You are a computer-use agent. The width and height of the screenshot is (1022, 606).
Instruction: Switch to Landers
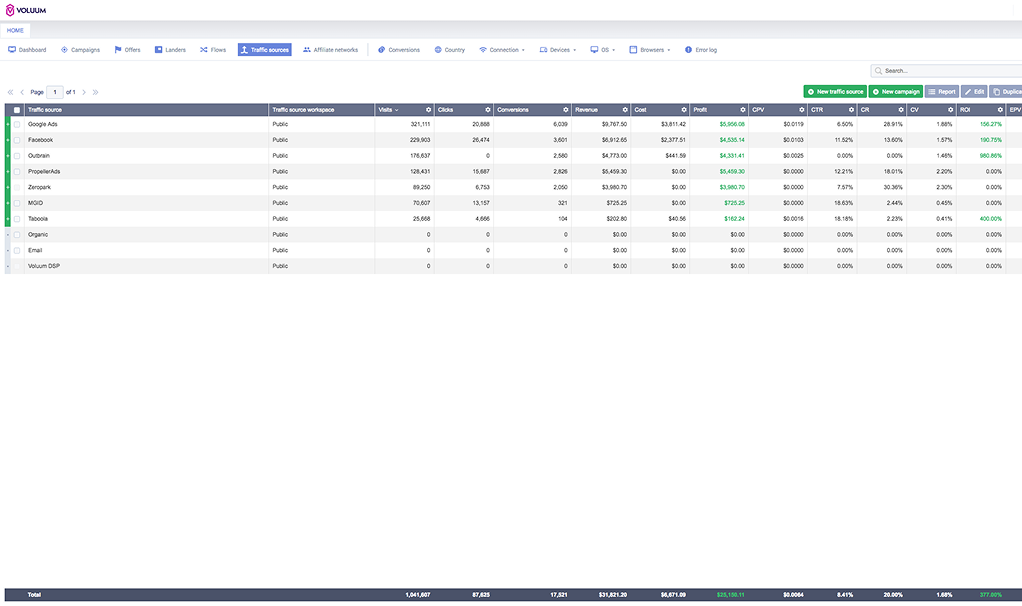click(x=170, y=50)
